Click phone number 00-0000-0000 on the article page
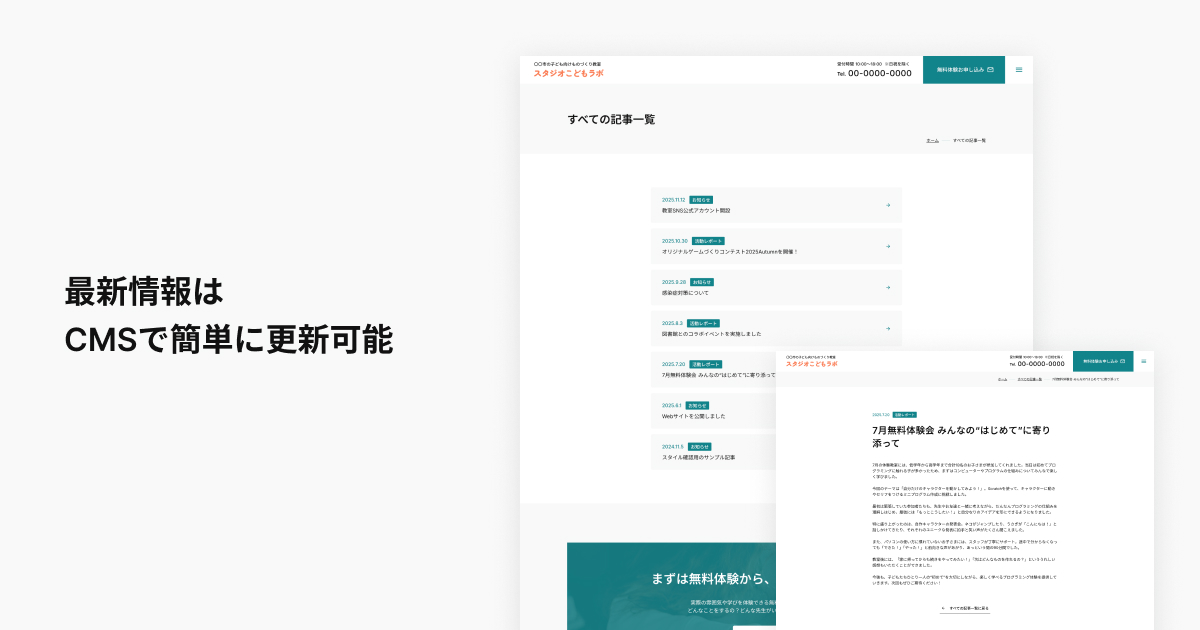 click(1041, 364)
